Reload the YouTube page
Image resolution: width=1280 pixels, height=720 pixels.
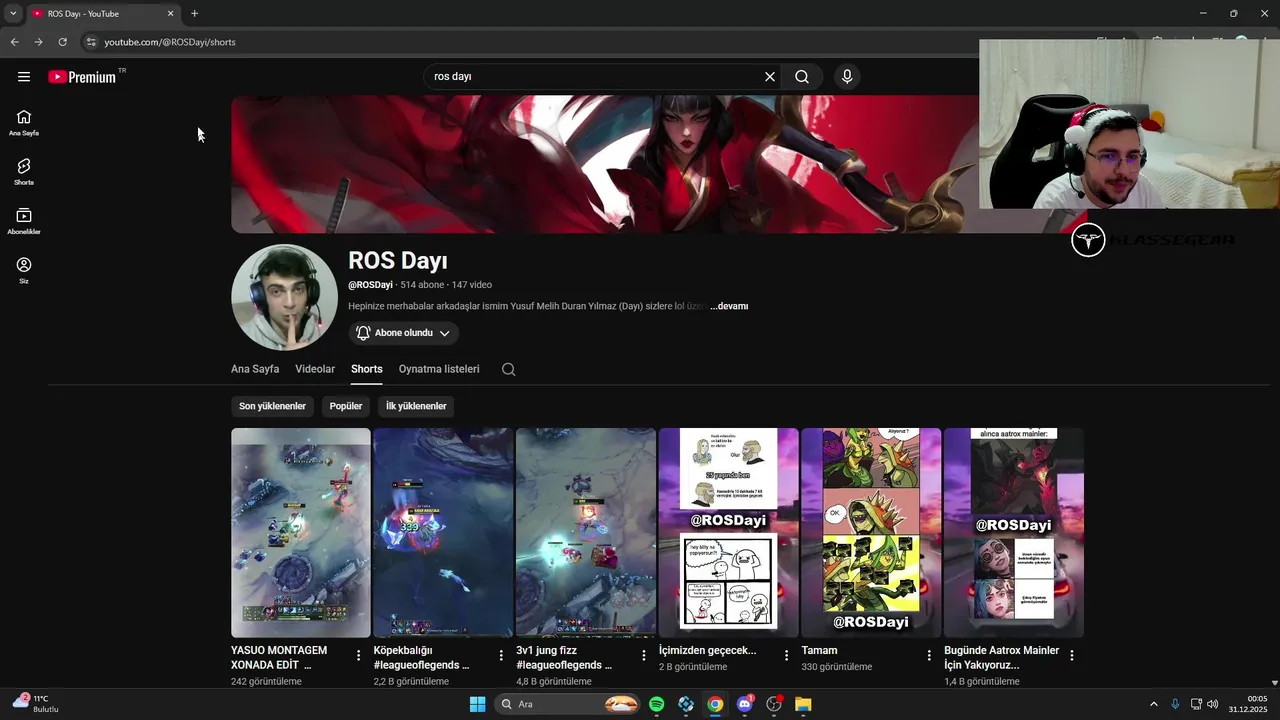pos(62,42)
